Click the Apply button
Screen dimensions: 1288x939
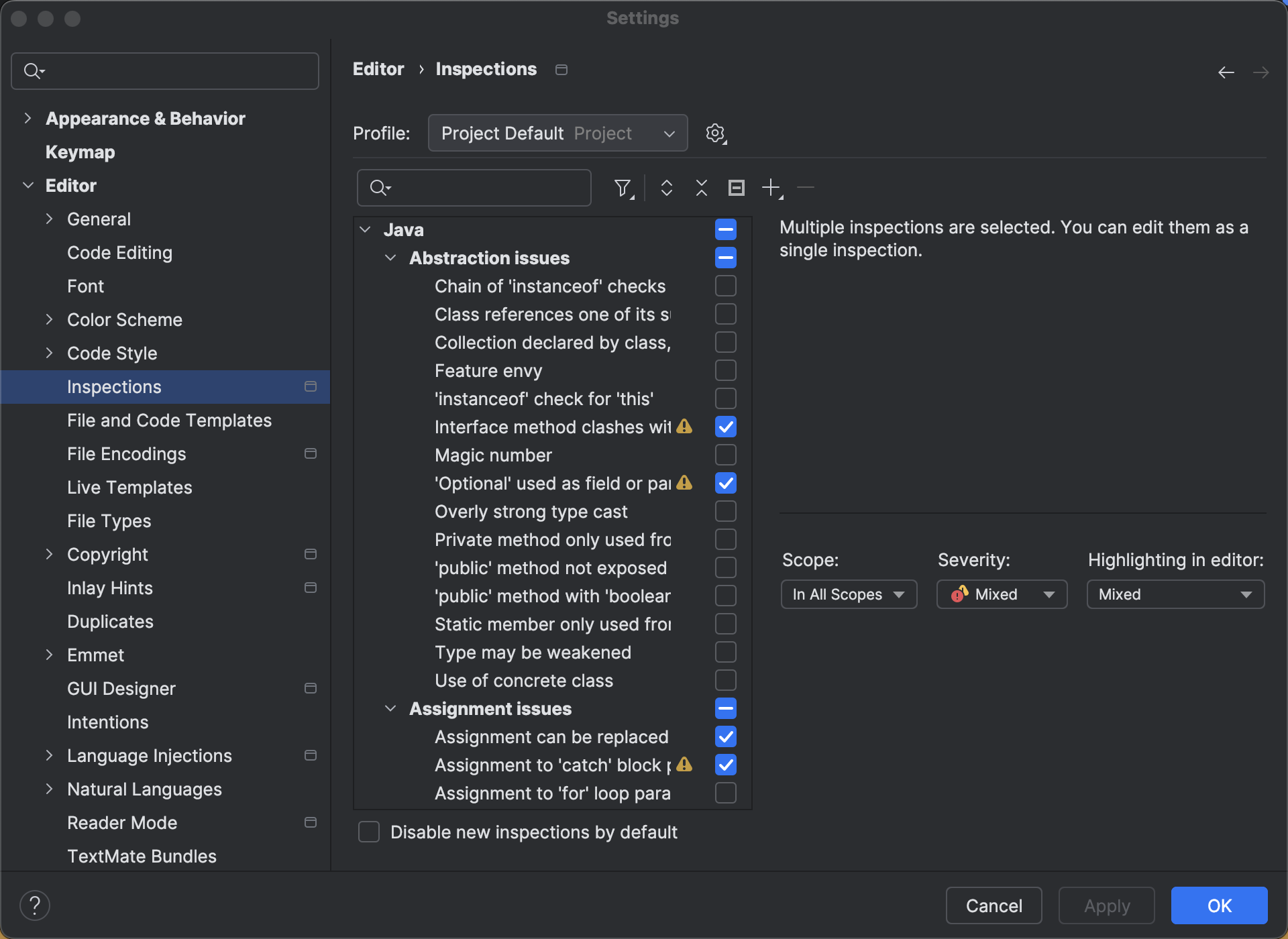(x=1106, y=905)
